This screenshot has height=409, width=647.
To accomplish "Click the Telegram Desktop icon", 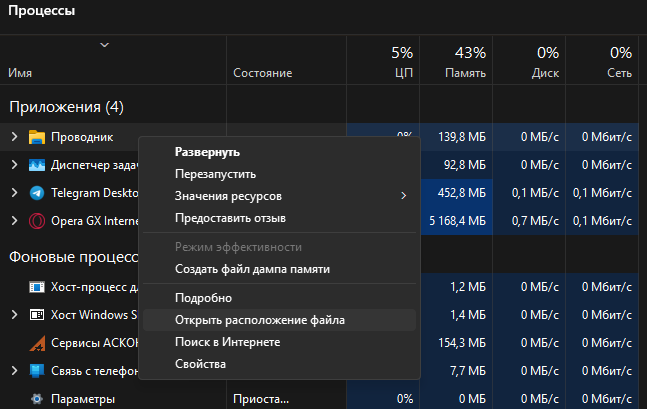I will point(37,193).
